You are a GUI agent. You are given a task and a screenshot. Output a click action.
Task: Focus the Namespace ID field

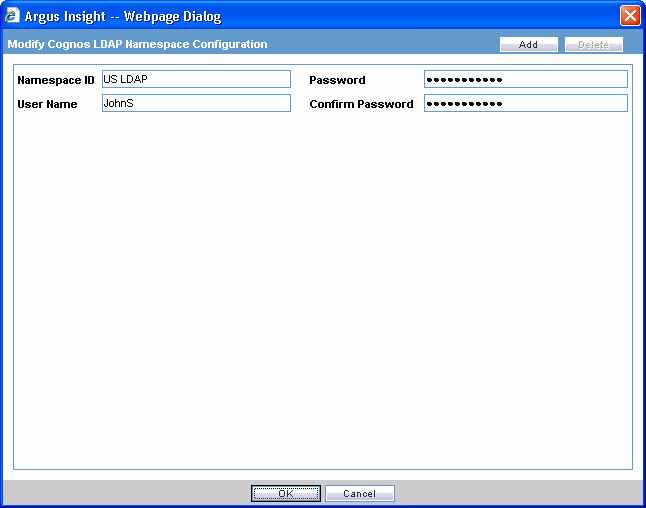(x=196, y=79)
